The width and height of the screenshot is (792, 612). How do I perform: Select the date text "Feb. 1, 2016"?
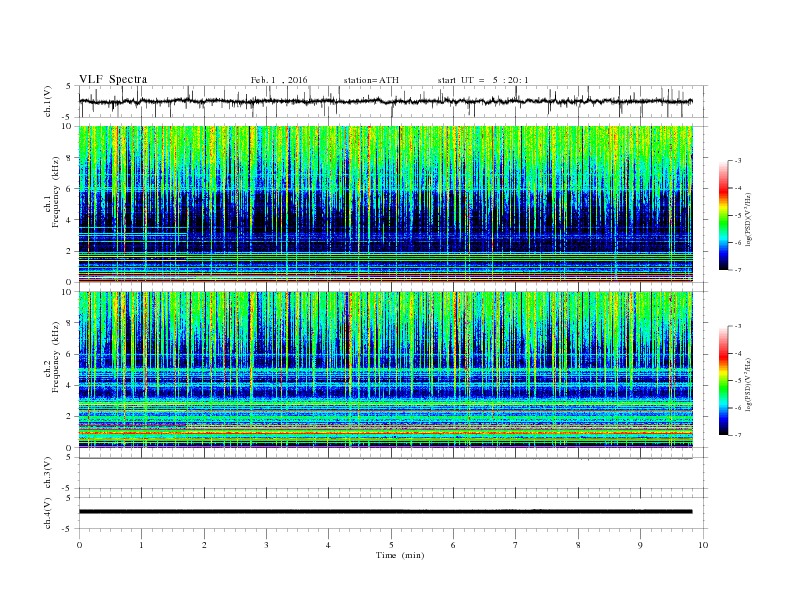pyautogui.click(x=279, y=80)
